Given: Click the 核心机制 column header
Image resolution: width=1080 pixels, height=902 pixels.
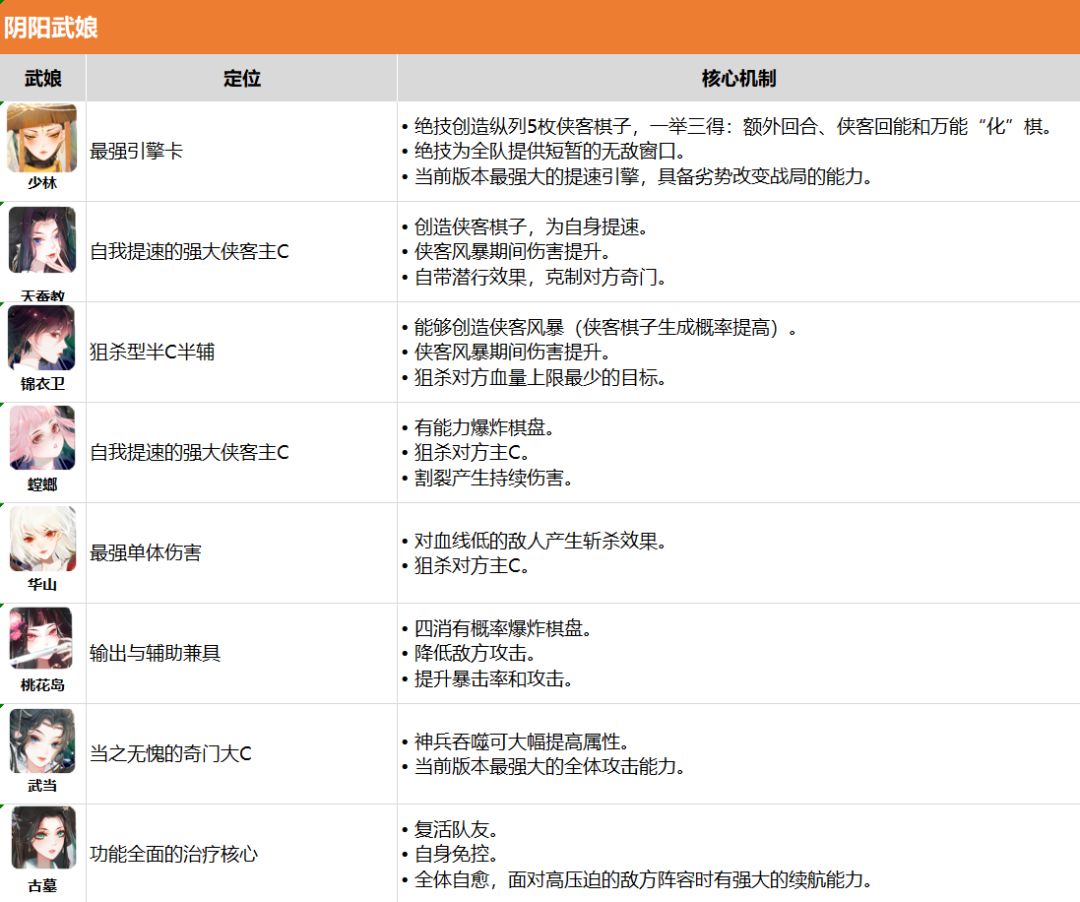Looking at the screenshot, I should point(738,78).
